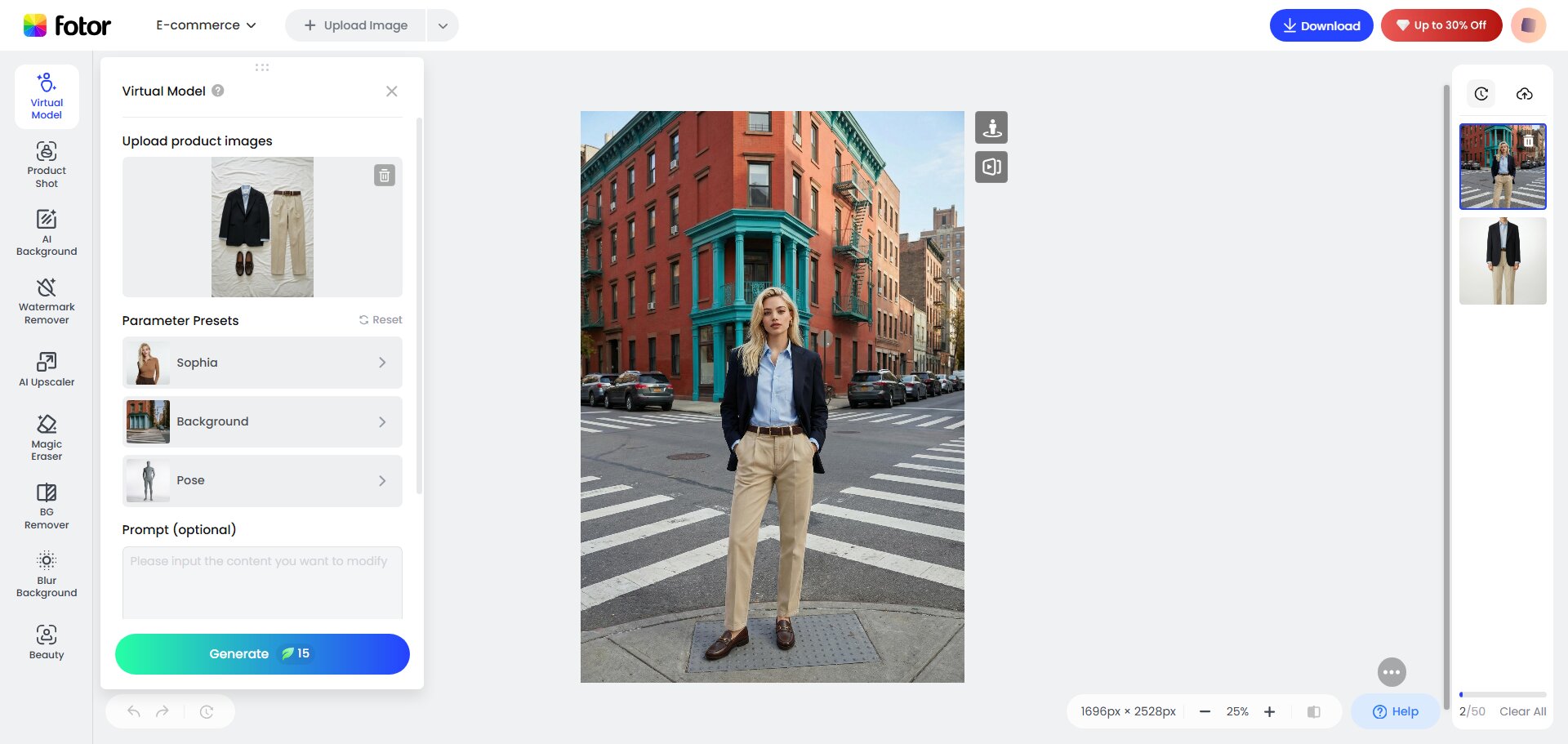
Task: Click the Download button
Action: [x=1321, y=25]
